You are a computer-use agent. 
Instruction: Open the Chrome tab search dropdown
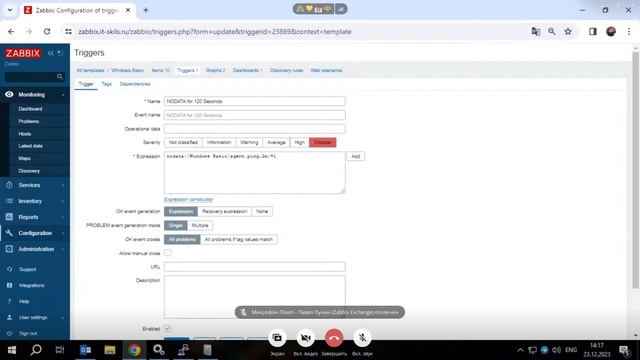tap(10, 10)
